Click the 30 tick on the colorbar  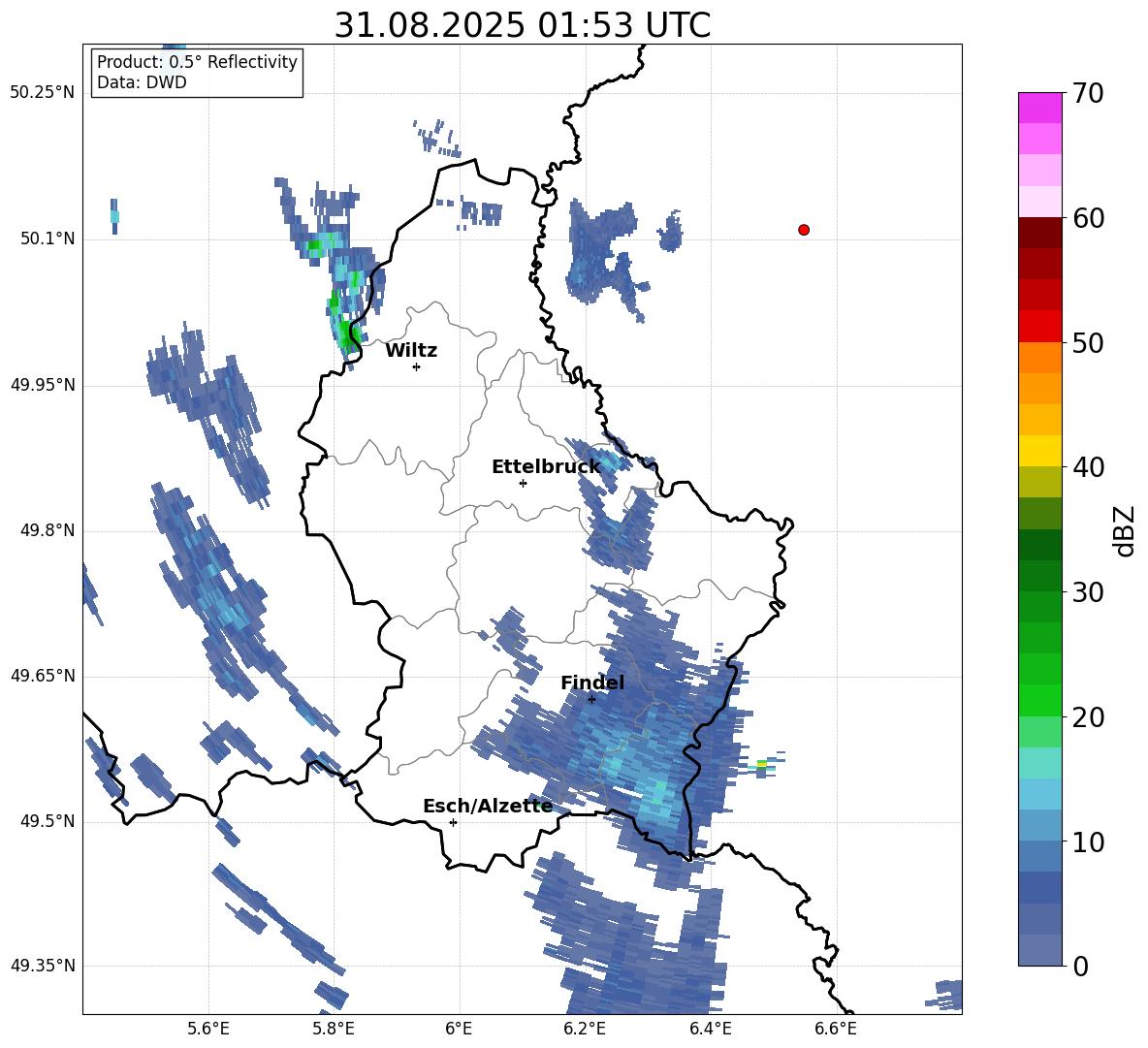(x=1087, y=592)
